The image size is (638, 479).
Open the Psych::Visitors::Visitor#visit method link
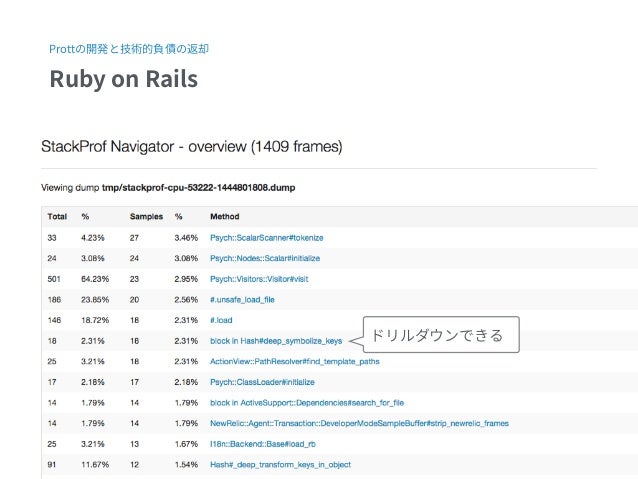point(259,279)
